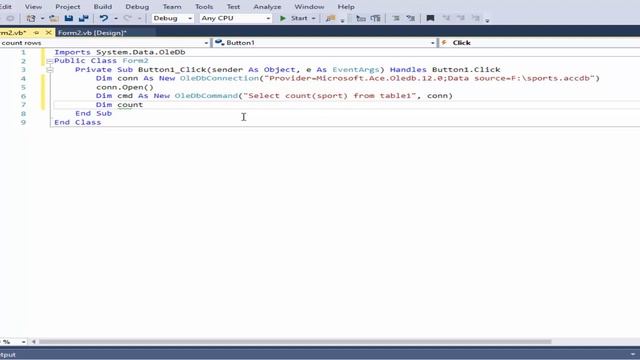Save the current file with the floppy disk icon
This screenshot has height=360, width=640.
click(x=69, y=18)
